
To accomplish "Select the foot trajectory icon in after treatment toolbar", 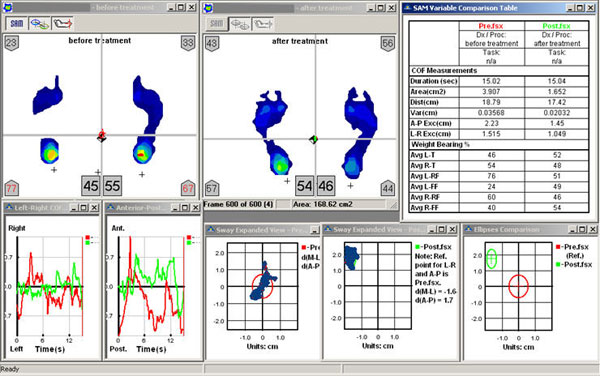I will [263, 24].
